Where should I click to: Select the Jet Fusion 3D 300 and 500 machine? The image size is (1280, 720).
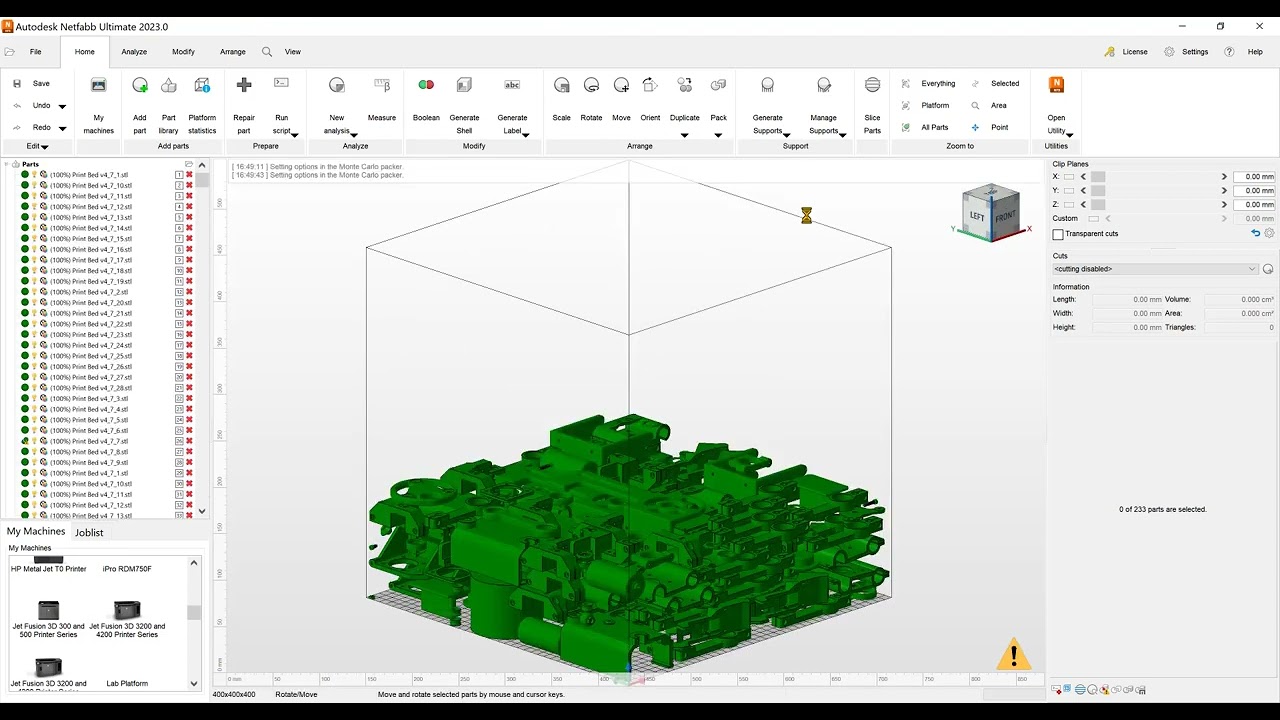(48, 619)
